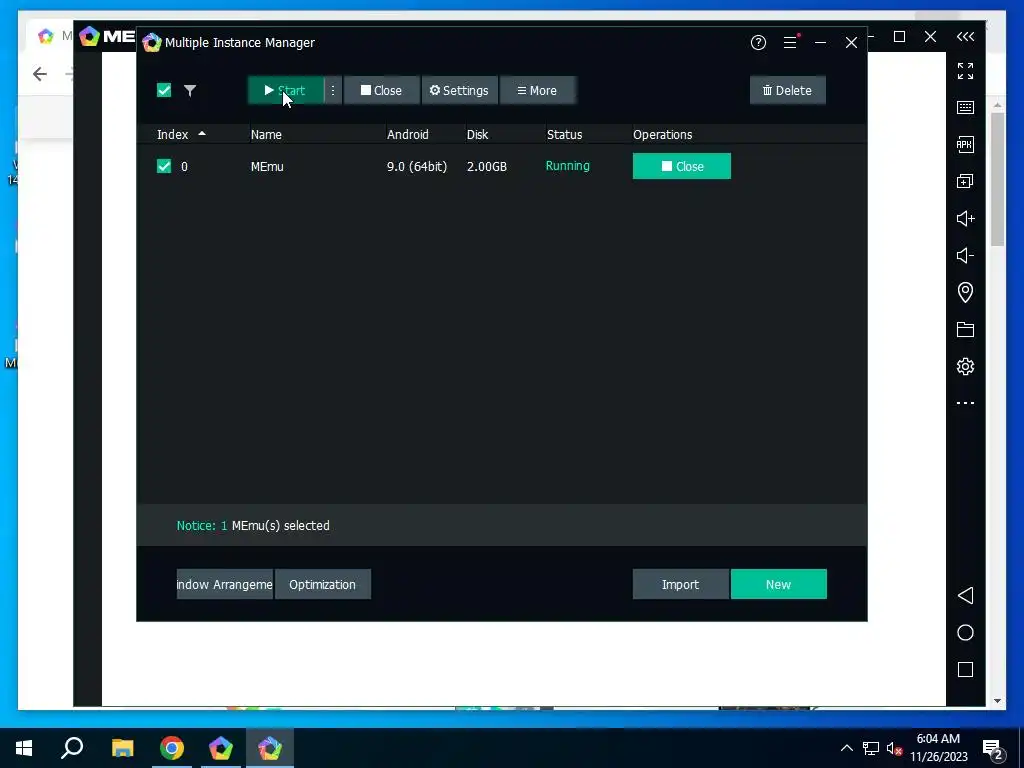
Task: Click the APK install icon
Action: [965, 144]
